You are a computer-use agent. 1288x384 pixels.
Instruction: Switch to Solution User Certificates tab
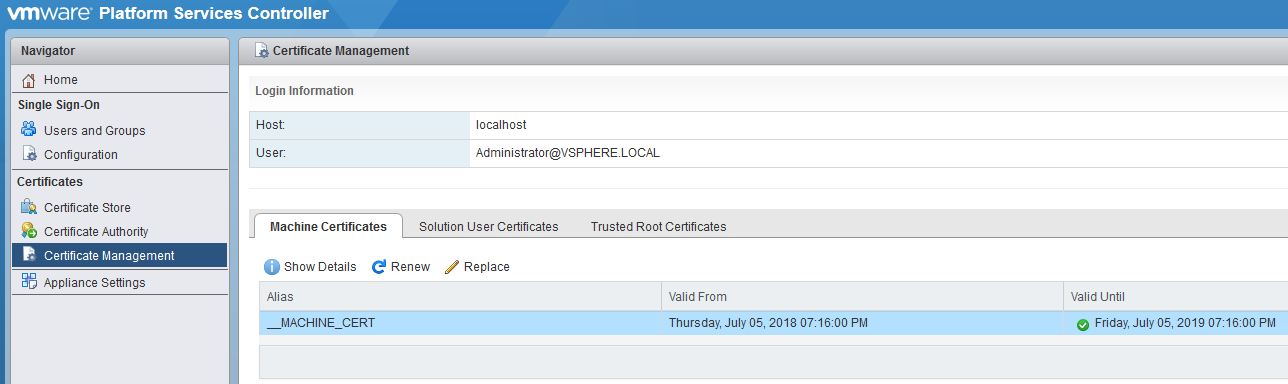point(488,226)
